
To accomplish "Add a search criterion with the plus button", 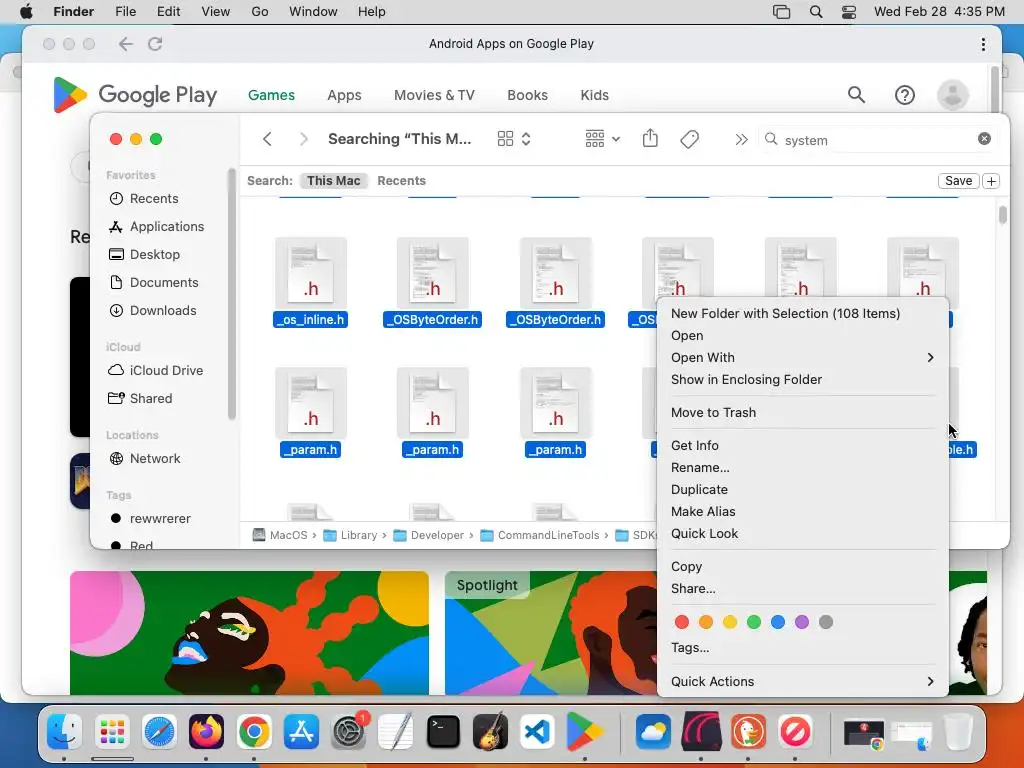I will (991, 181).
